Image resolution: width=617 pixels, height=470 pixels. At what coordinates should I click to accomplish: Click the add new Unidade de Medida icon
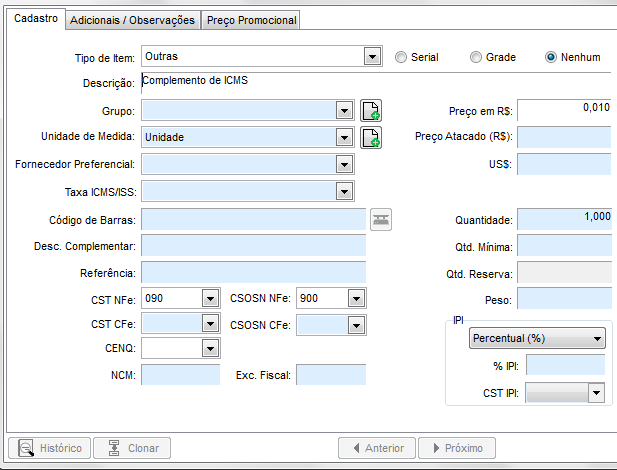point(371,137)
